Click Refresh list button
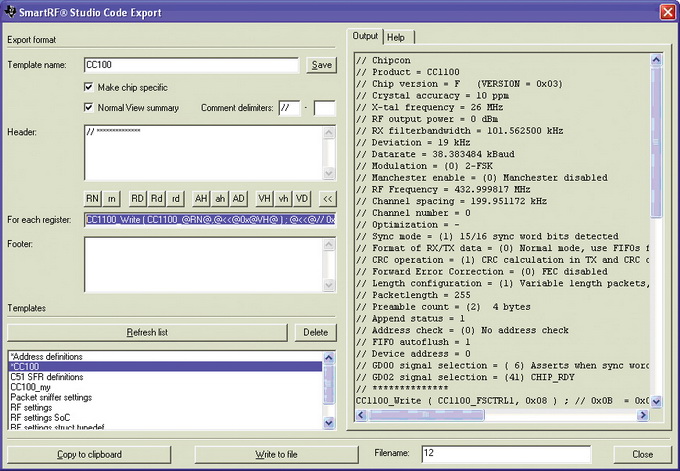This screenshot has width=680, height=471. (147, 332)
